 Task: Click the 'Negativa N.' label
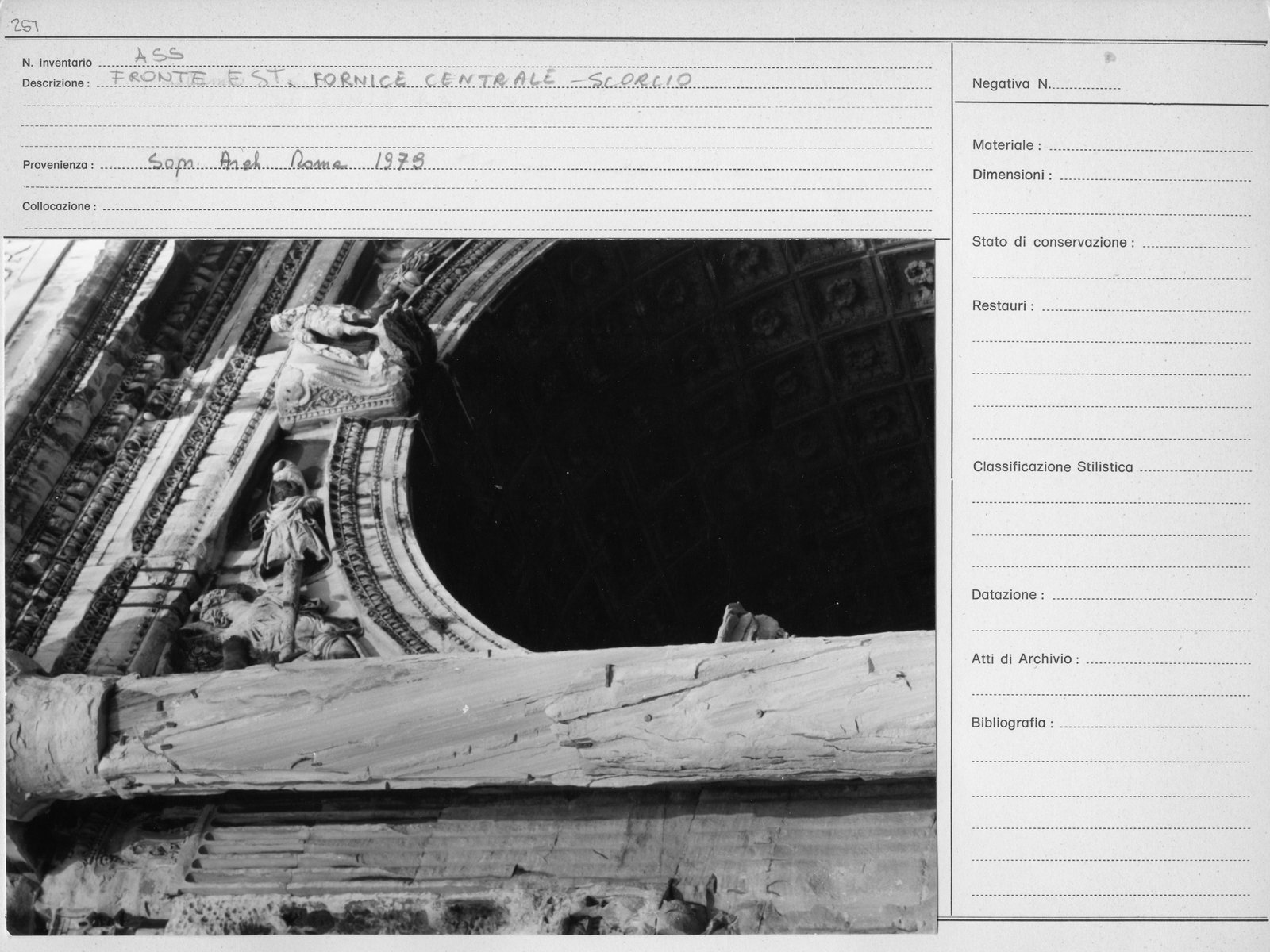1010,83
